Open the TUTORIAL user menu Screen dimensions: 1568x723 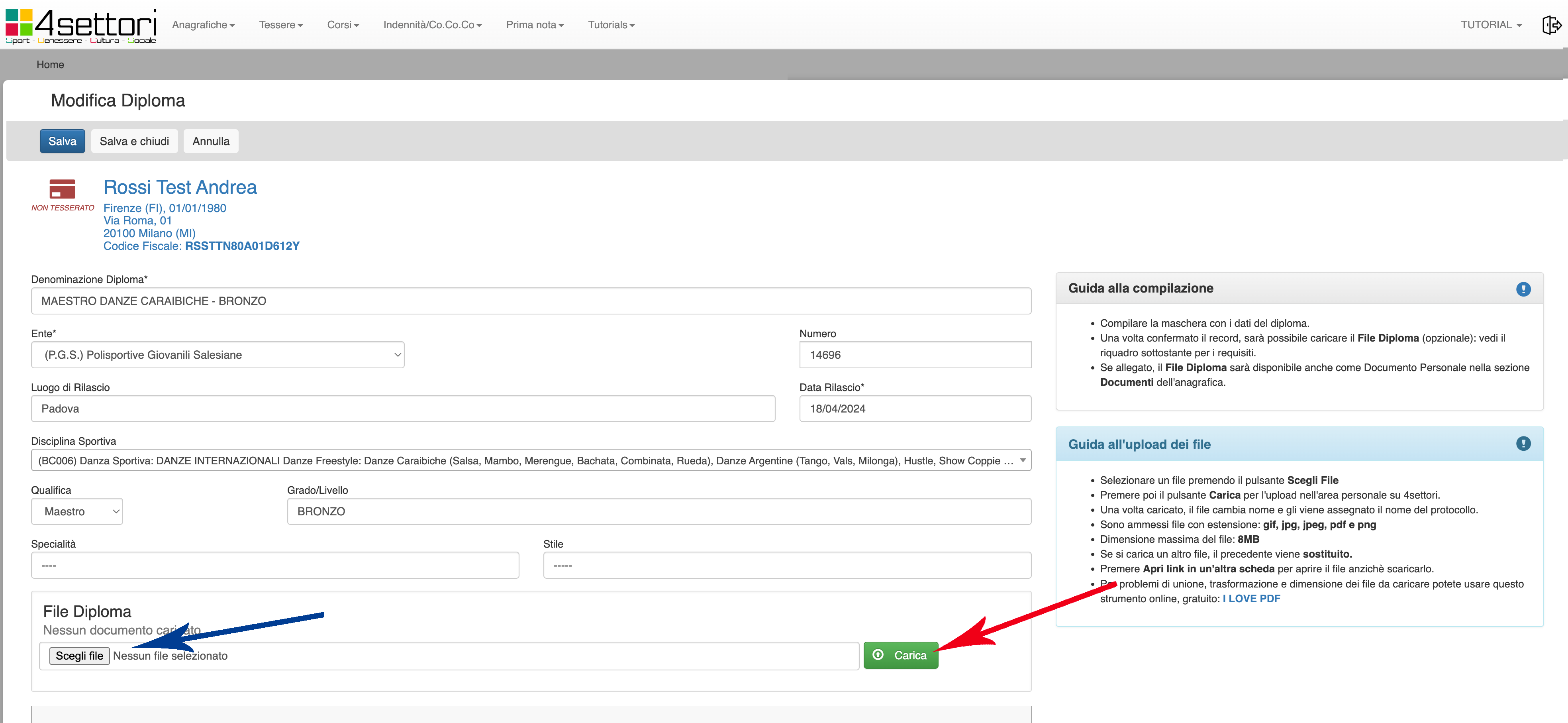coord(1491,25)
